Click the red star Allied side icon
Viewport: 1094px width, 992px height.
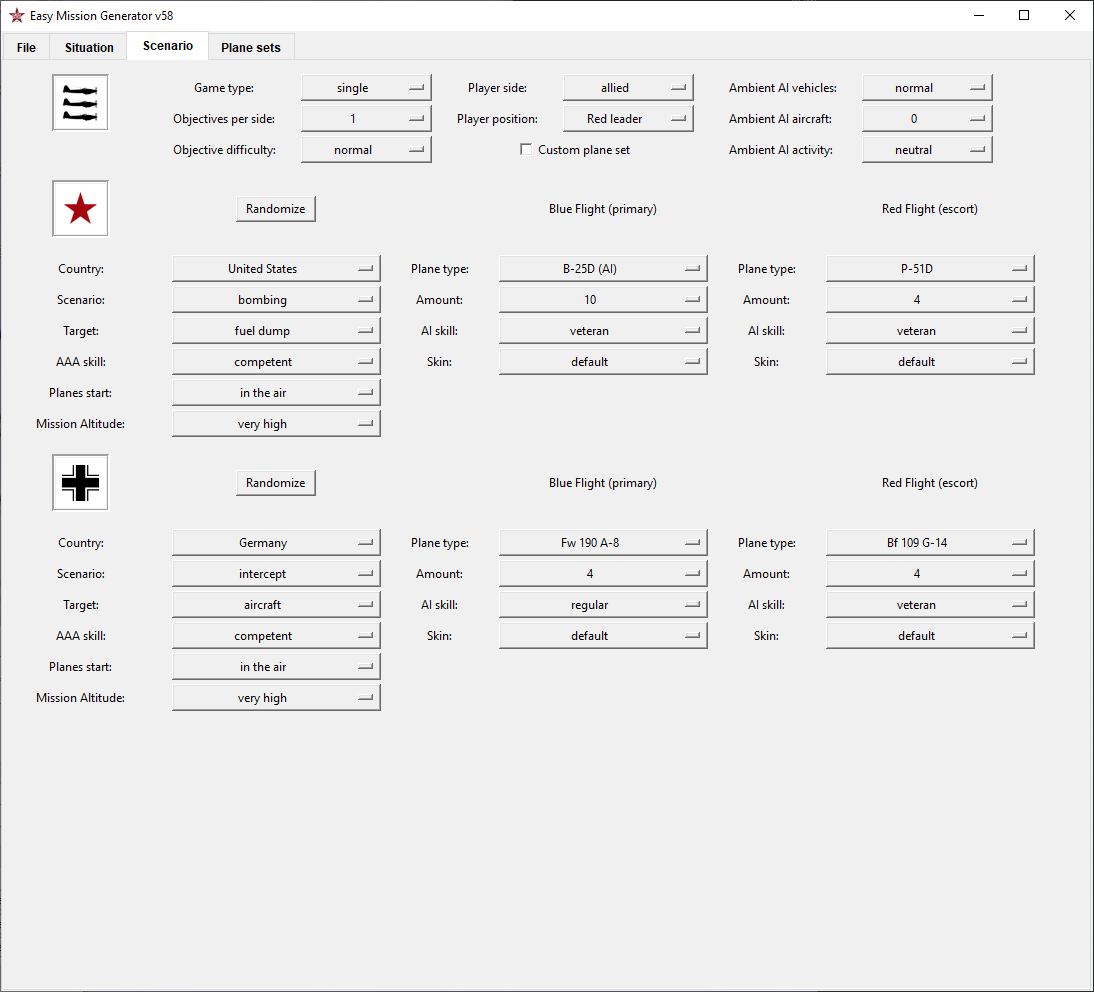80,209
